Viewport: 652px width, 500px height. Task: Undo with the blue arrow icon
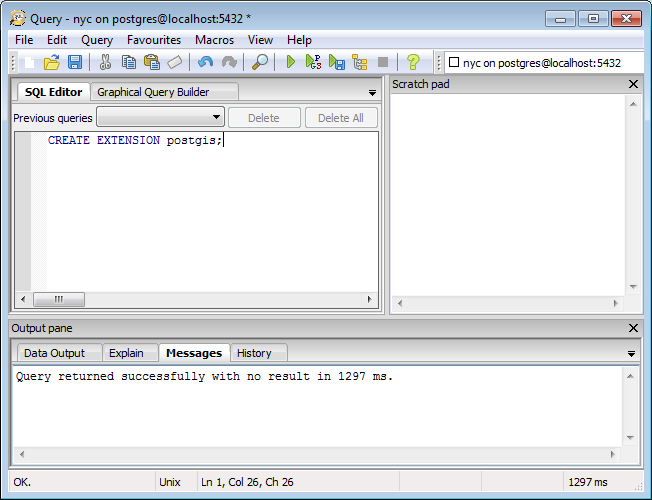[205, 62]
